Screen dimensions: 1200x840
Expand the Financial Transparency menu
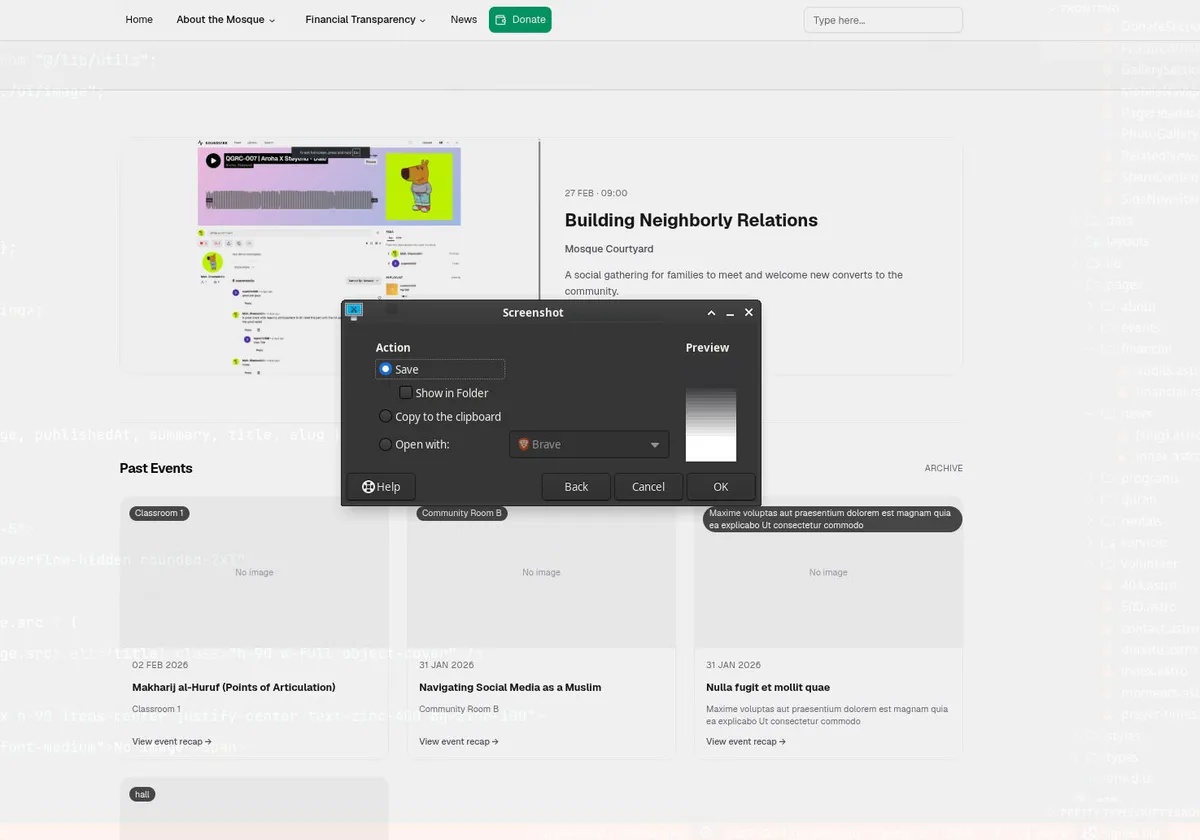(365, 20)
